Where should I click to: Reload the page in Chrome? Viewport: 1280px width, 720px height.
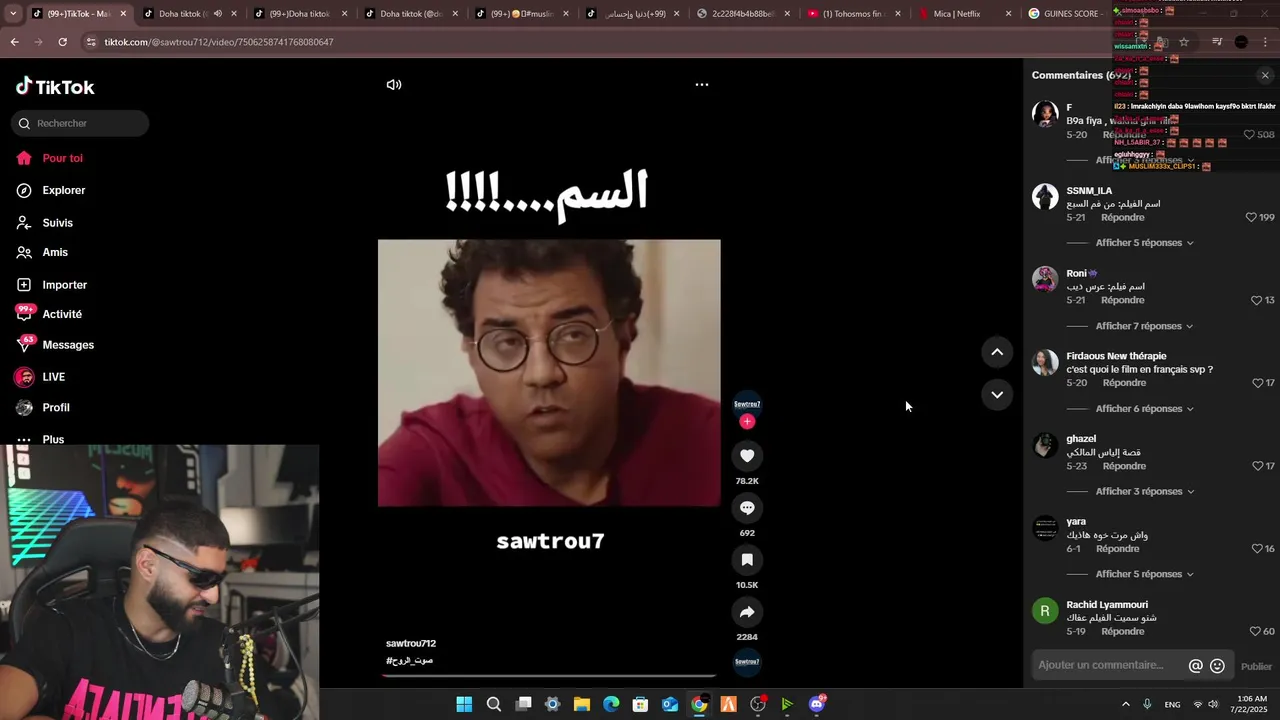[62, 42]
